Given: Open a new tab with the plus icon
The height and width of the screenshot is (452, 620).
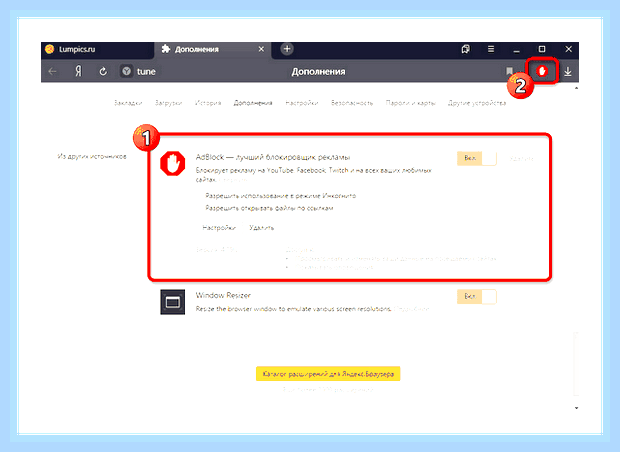Looking at the screenshot, I should (287, 49).
